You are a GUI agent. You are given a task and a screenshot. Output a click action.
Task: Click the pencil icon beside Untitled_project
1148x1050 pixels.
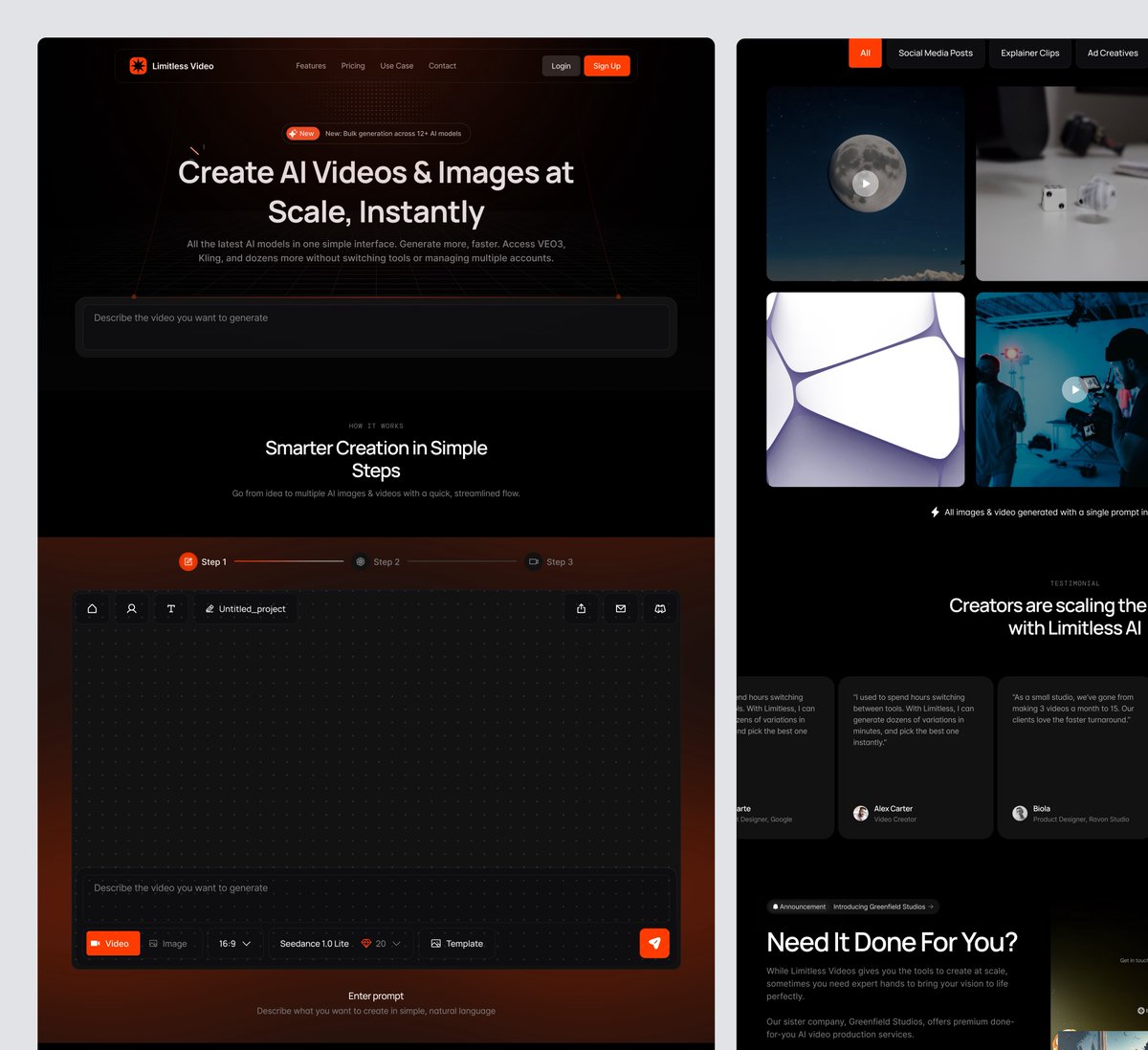click(x=210, y=608)
